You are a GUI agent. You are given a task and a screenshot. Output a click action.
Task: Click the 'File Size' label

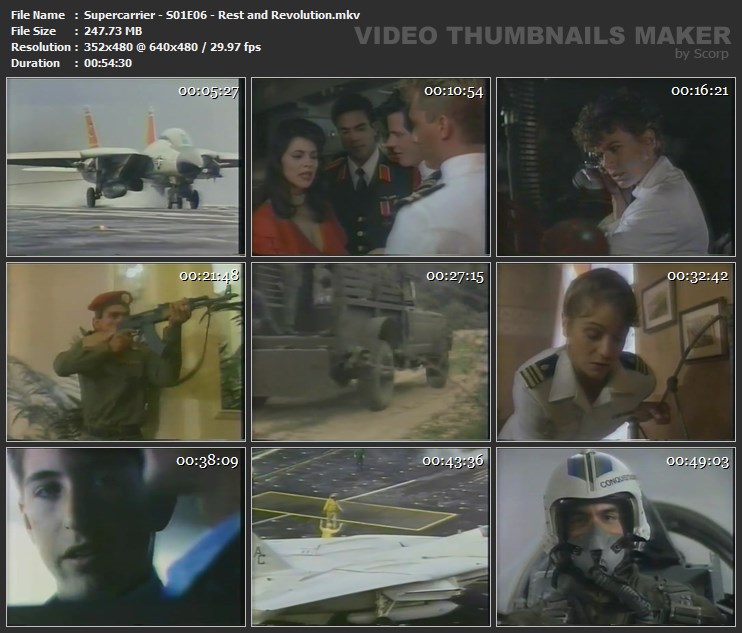pyautogui.click(x=33, y=31)
